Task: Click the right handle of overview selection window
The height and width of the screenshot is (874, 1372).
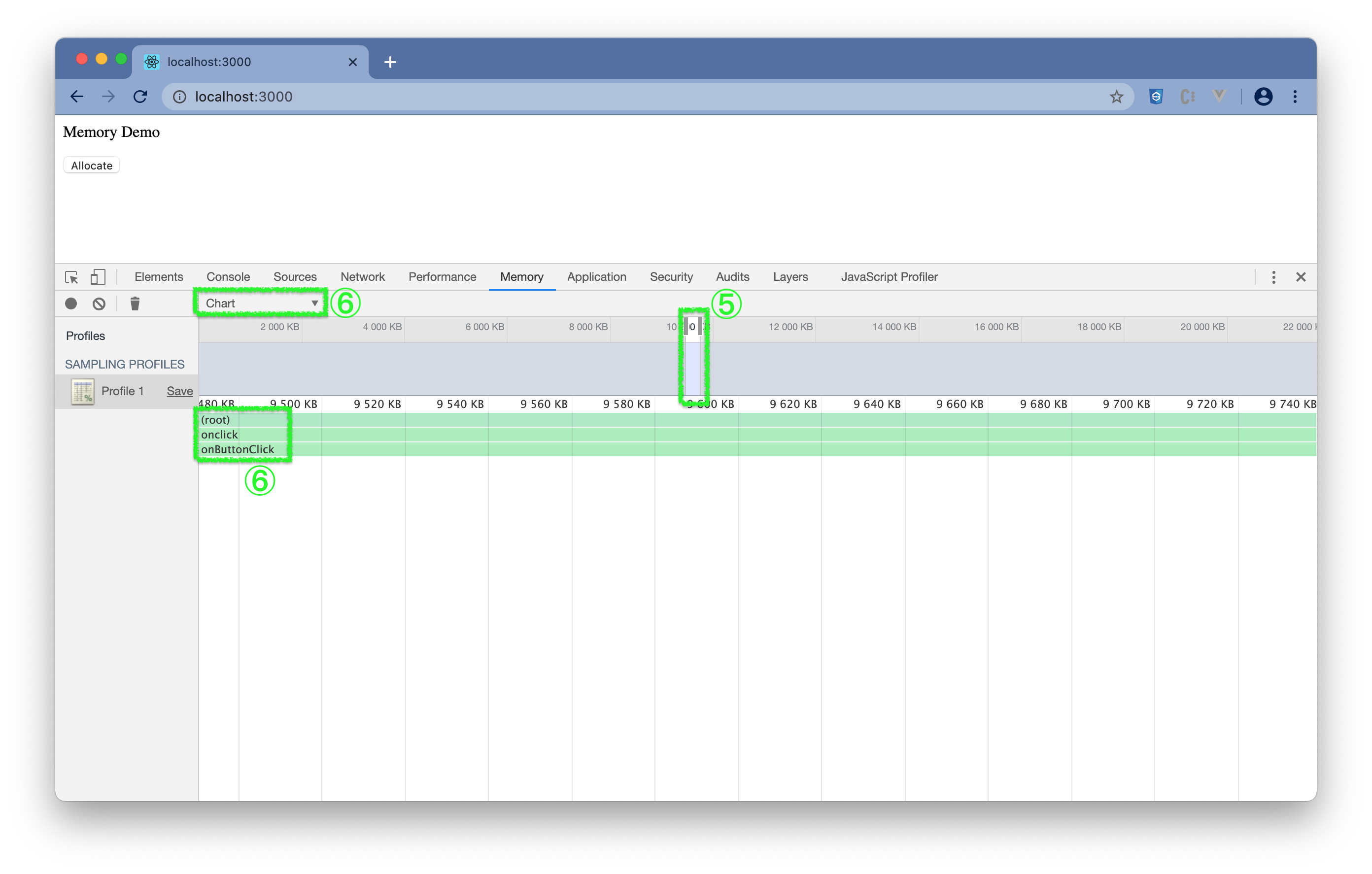Action: pos(700,327)
